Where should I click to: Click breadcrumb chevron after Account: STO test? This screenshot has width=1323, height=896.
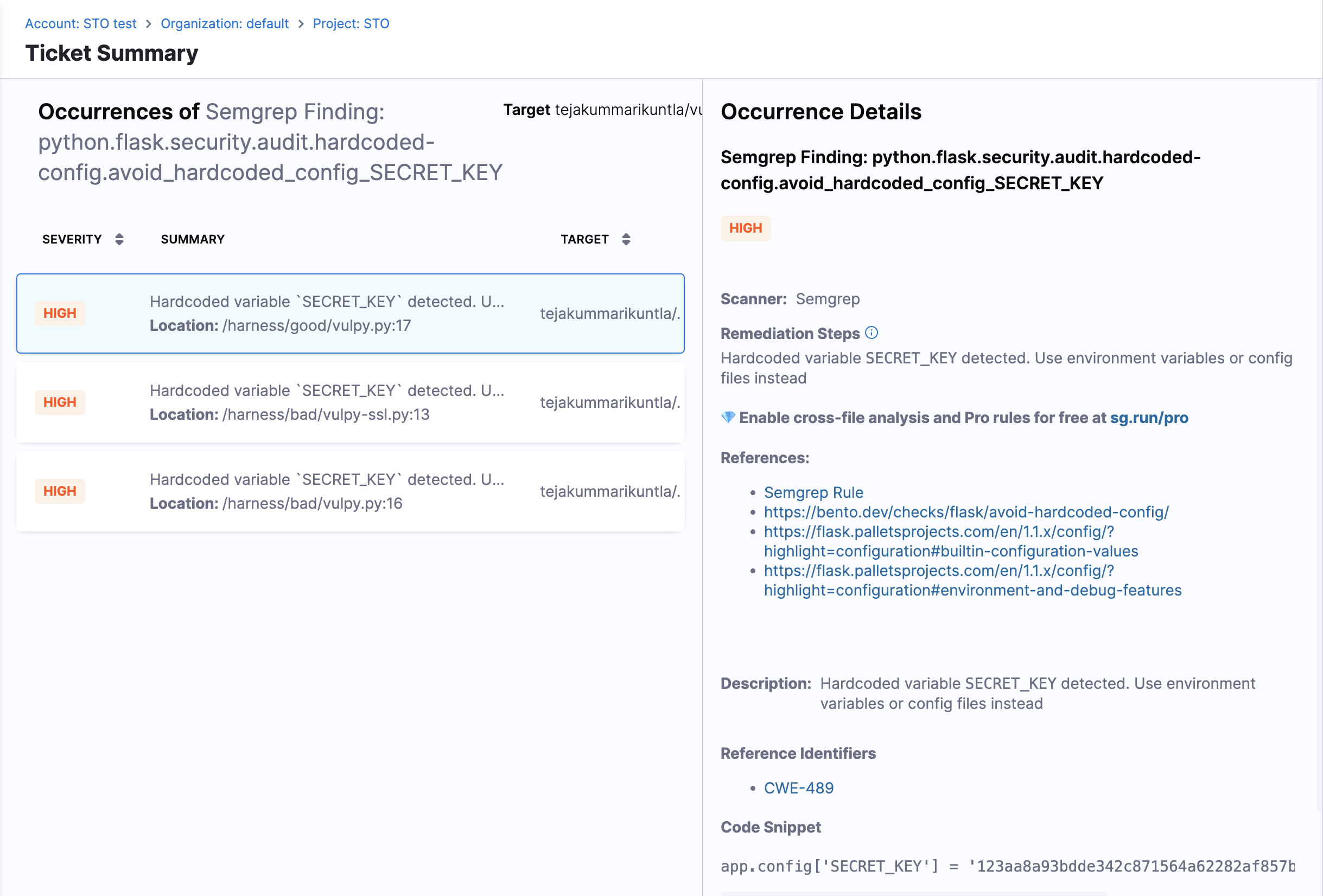pos(149,24)
